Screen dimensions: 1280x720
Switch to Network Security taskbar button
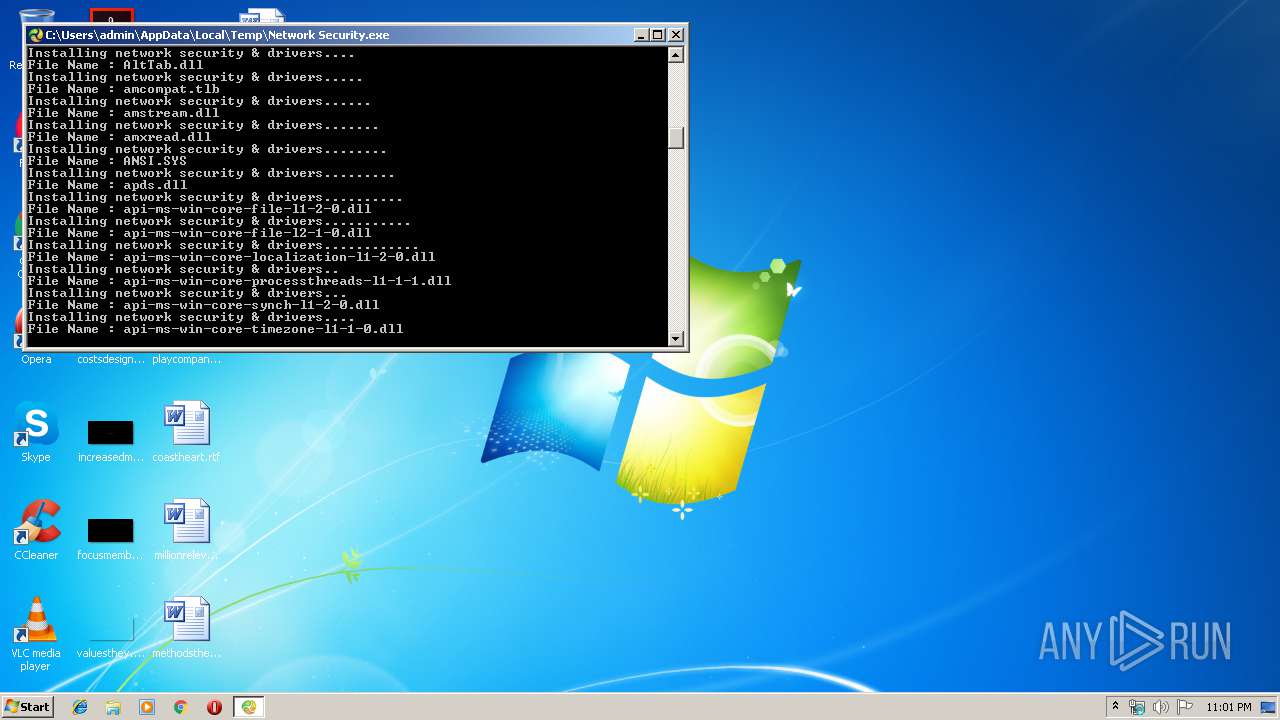(249, 707)
